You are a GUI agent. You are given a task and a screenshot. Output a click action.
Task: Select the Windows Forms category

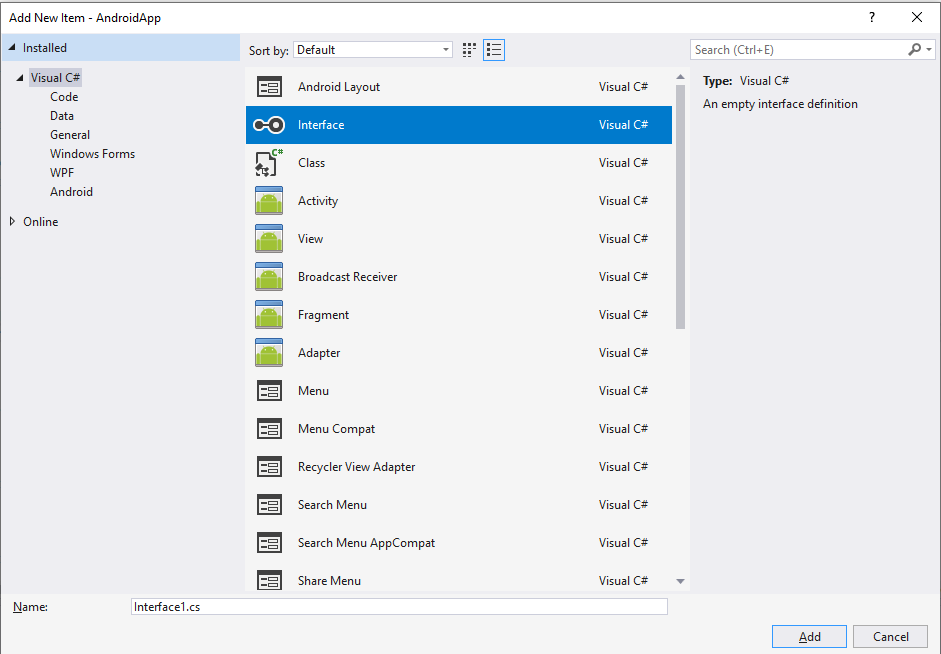tap(92, 154)
